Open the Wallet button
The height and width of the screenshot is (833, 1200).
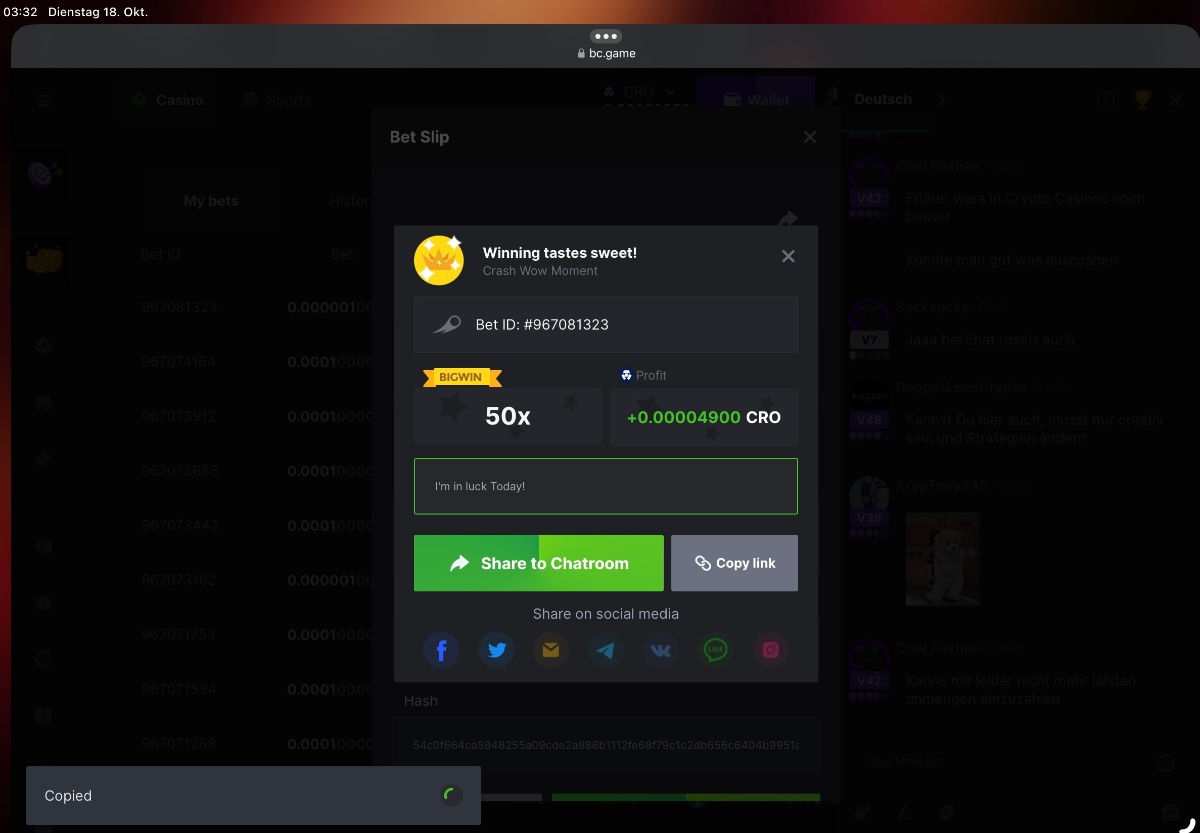757,100
